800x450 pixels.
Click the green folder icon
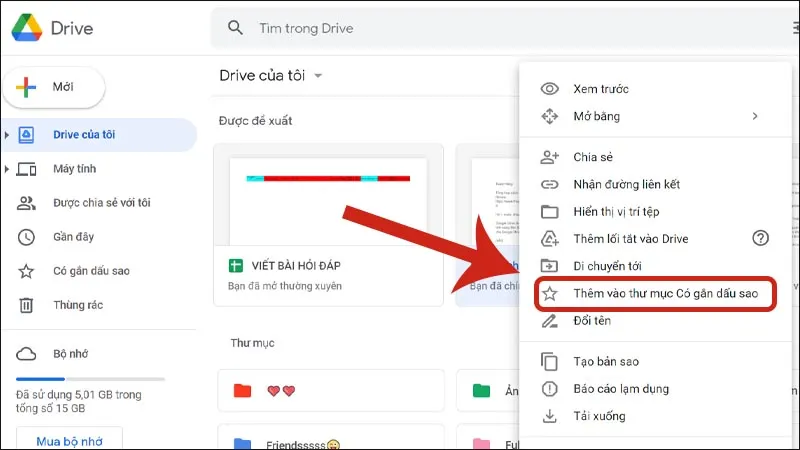click(x=481, y=391)
